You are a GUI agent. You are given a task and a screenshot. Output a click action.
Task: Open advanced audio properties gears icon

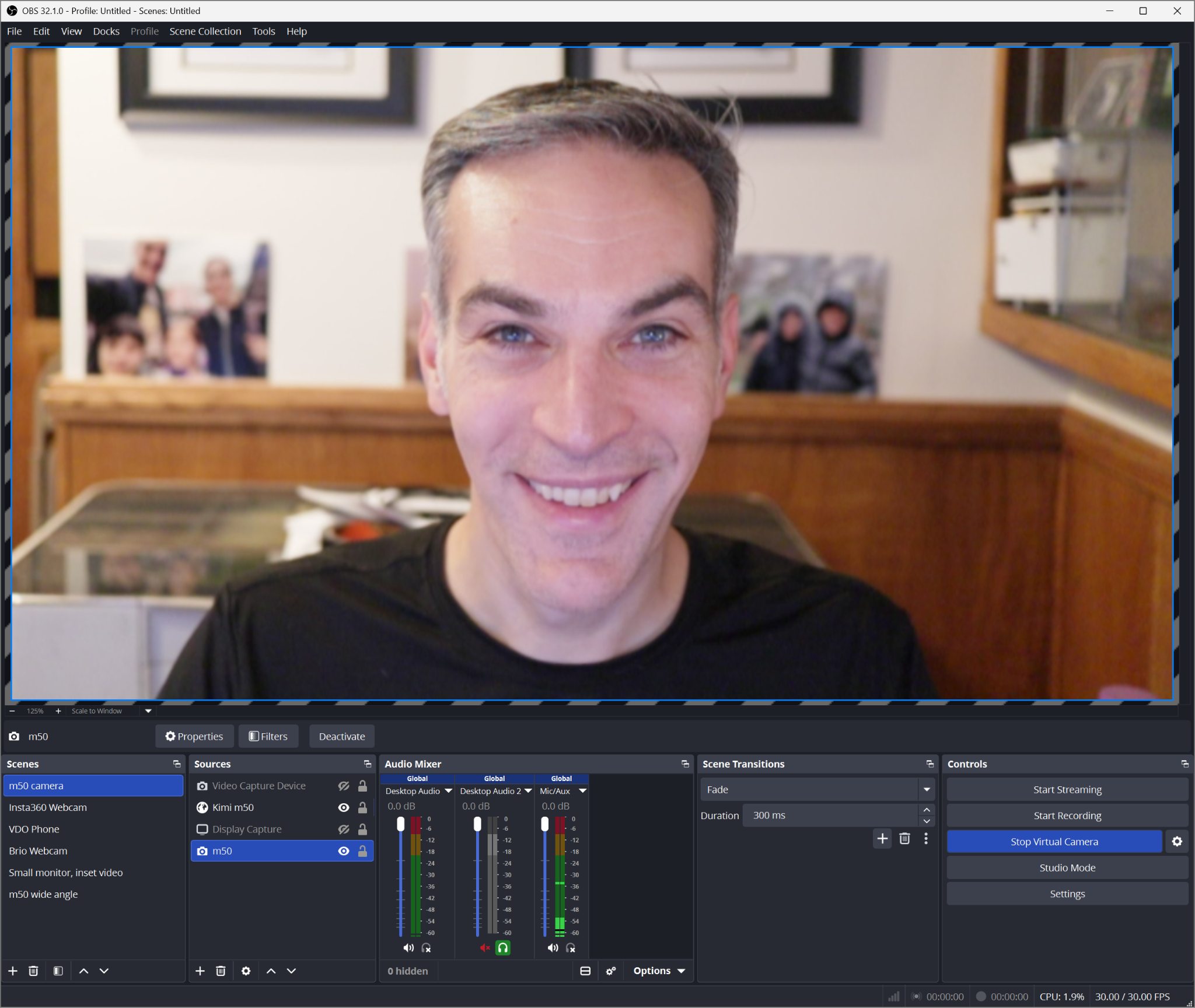pos(611,971)
